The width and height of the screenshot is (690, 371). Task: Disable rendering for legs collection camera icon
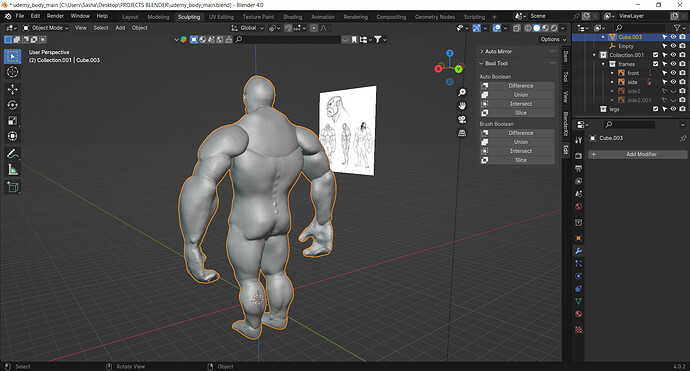click(x=682, y=109)
